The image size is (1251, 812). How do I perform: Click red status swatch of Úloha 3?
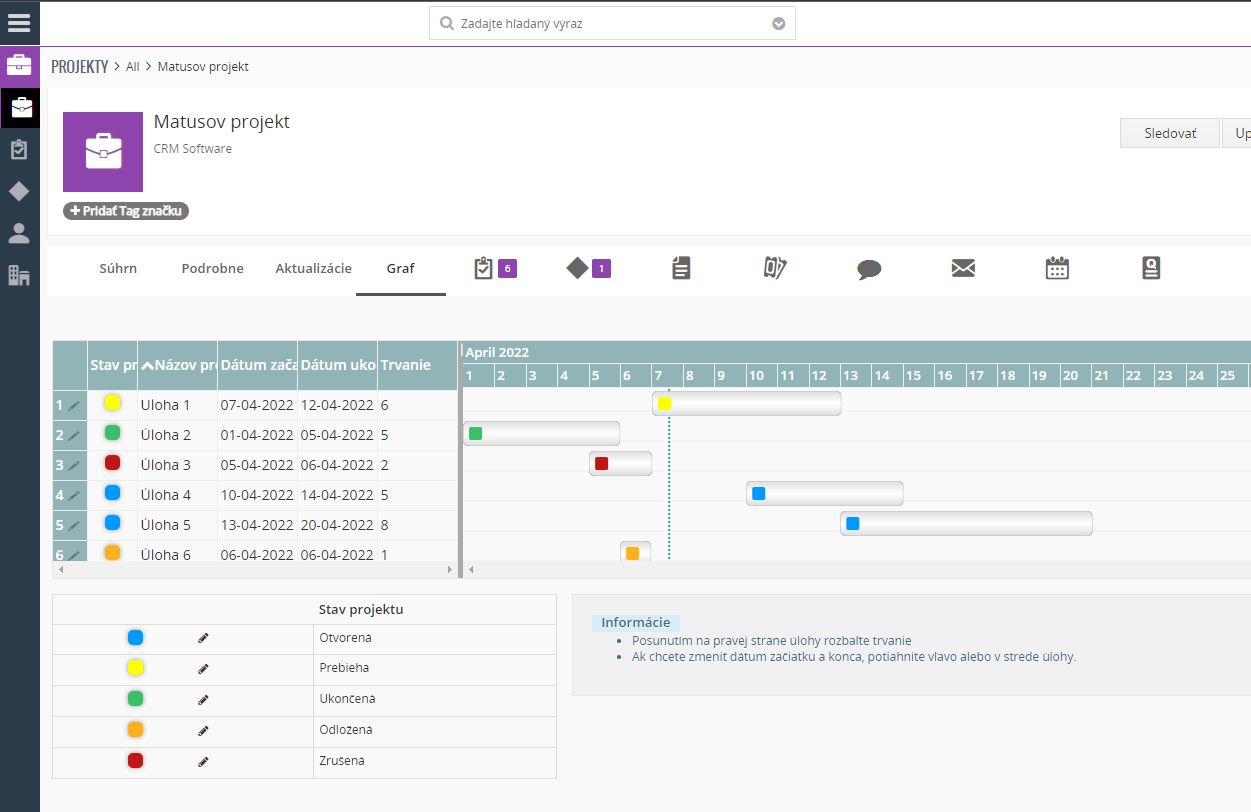click(x=112, y=463)
